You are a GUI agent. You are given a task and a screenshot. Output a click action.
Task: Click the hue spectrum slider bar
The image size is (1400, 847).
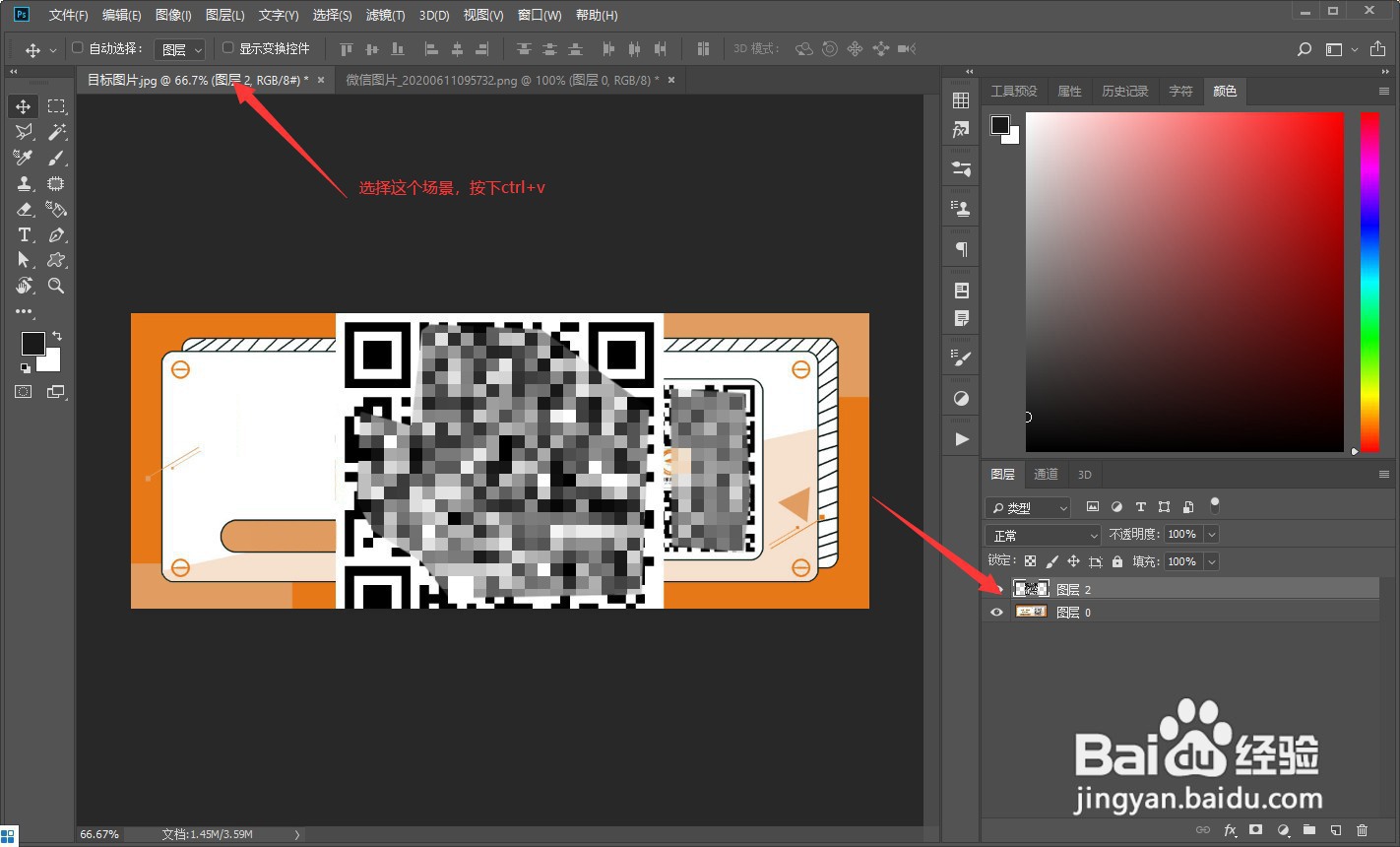1369,282
